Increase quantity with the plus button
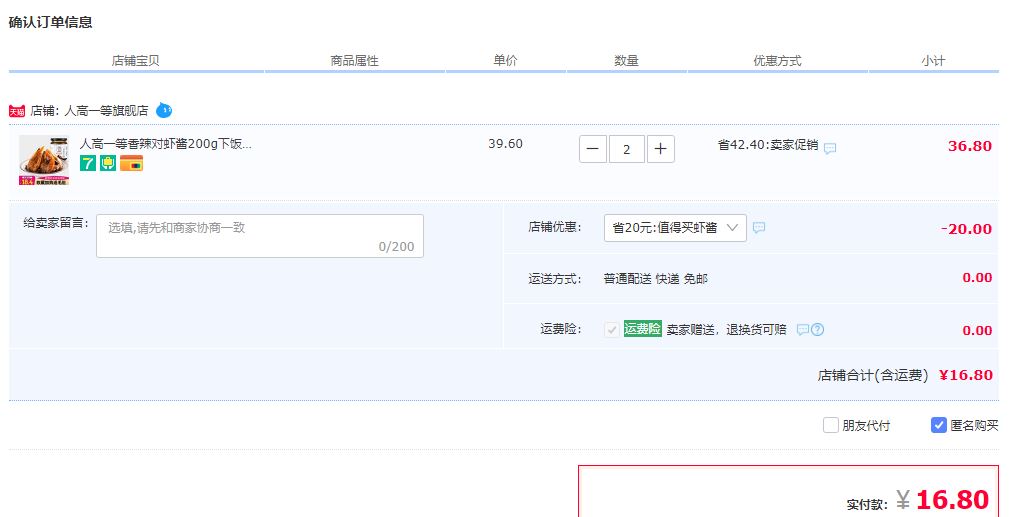Image resolution: width=1017 pixels, height=517 pixels. pyautogui.click(x=660, y=149)
